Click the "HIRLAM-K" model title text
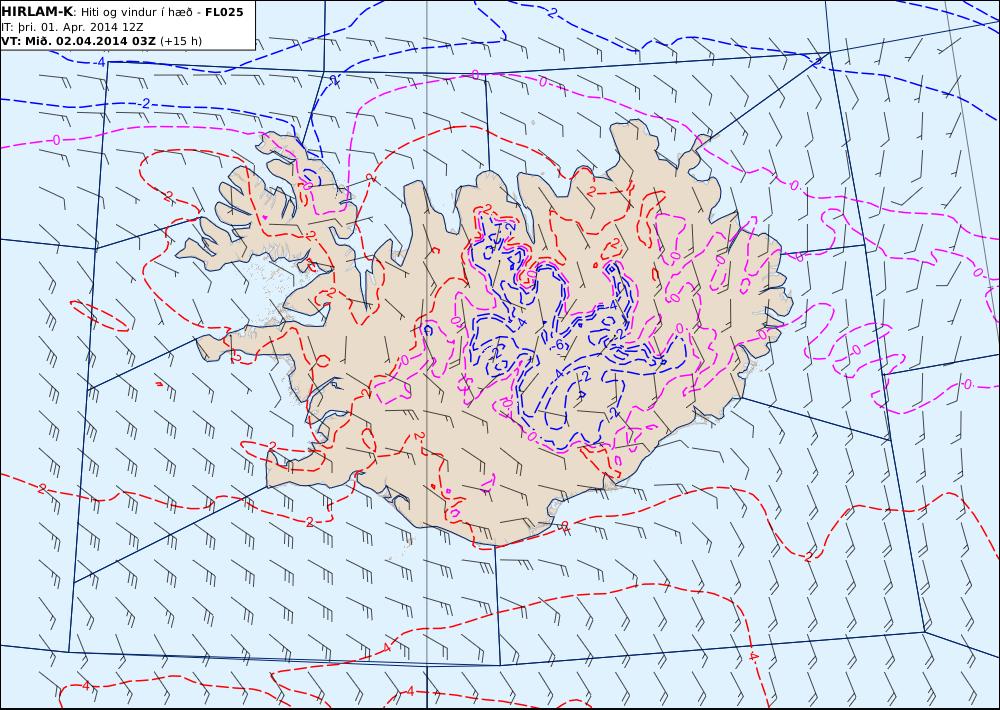Screen dimensions: 1000x710 click(x=37, y=12)
